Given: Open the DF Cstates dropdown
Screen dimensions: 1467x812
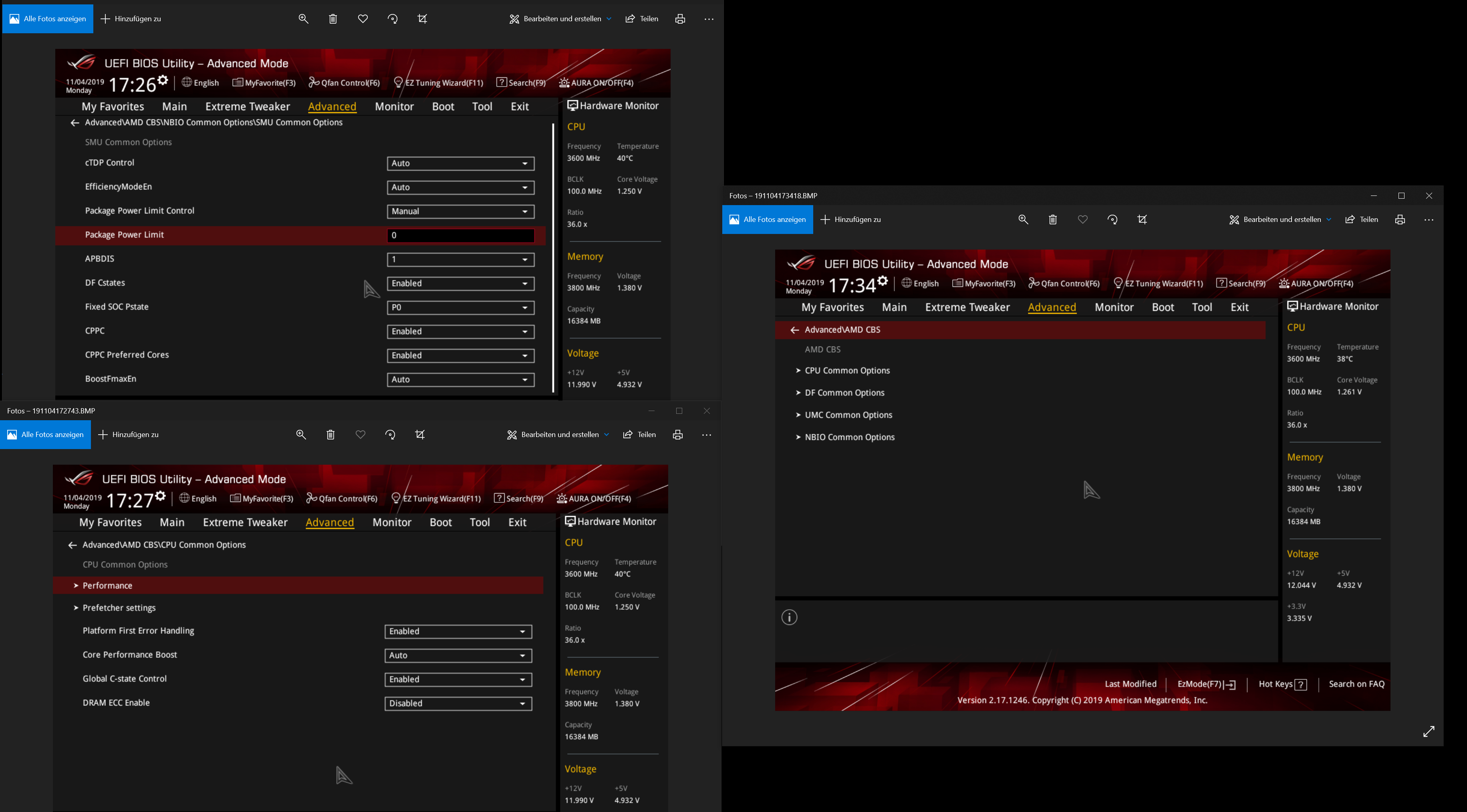Looking at the screenshot, I should (461, 284).
